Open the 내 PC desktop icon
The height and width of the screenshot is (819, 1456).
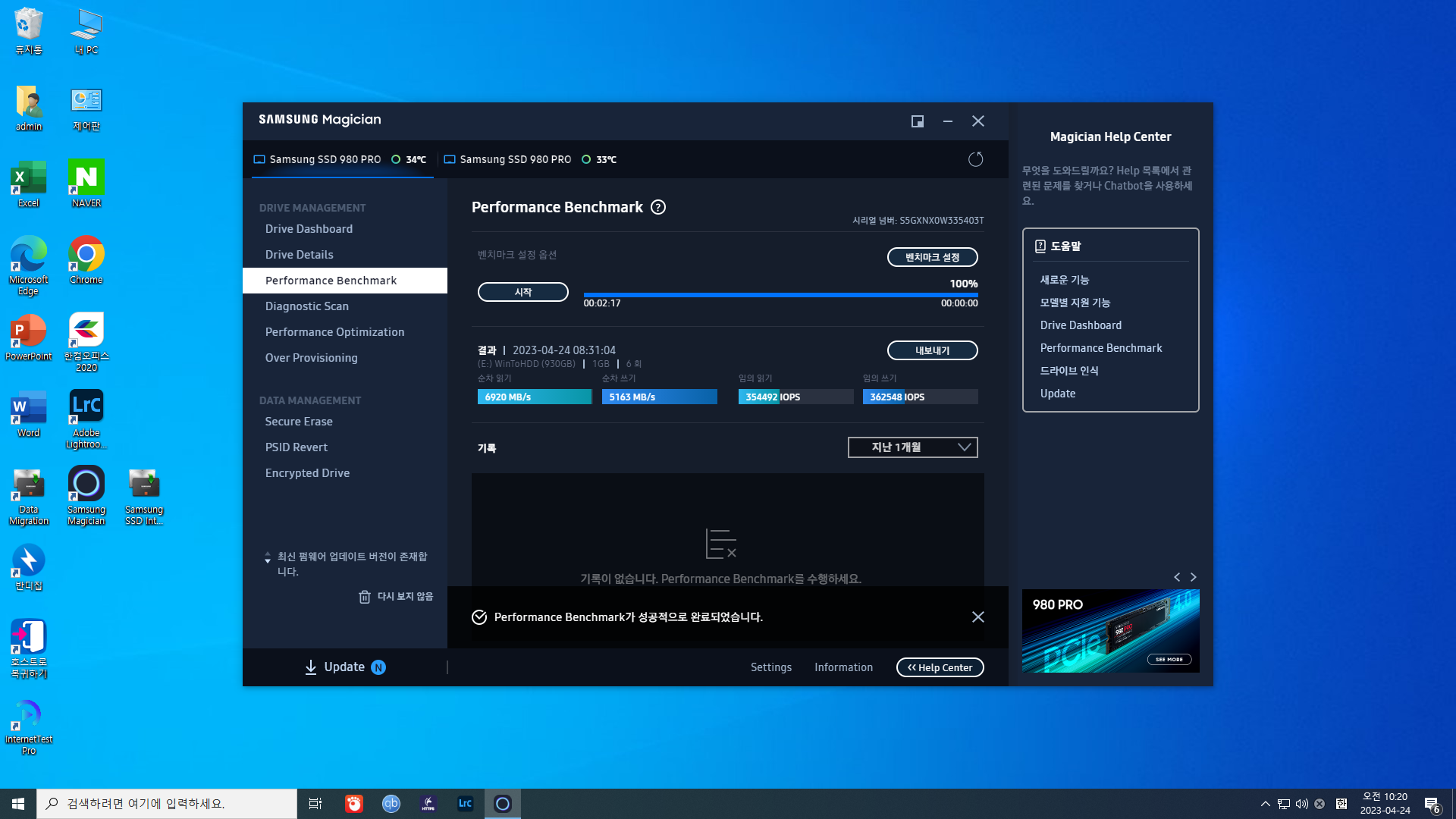[86, 31]
